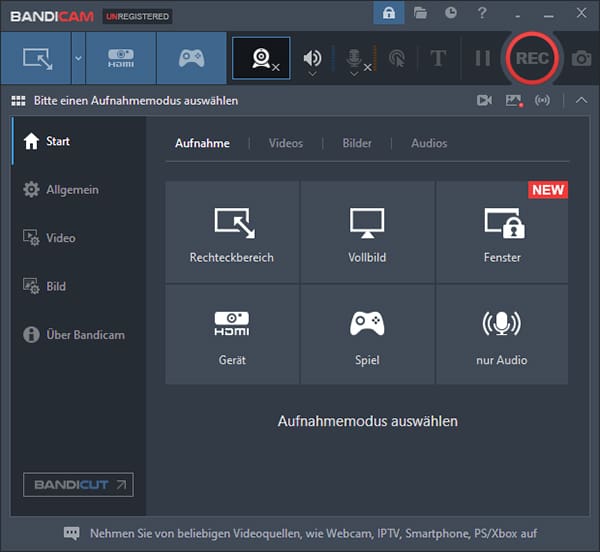Select the Aufnahme tab

pyautogui.click(x=202, y=143)
